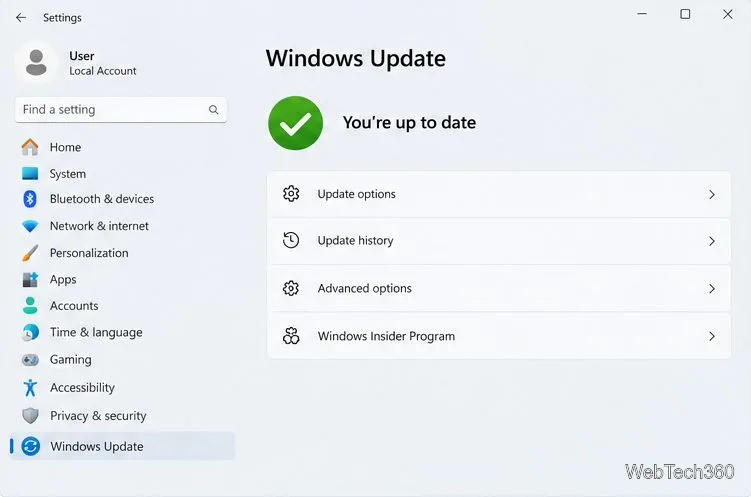Click the Apps icon in sidebar
This screenshot has width=751, height=497.
point(30,279)
